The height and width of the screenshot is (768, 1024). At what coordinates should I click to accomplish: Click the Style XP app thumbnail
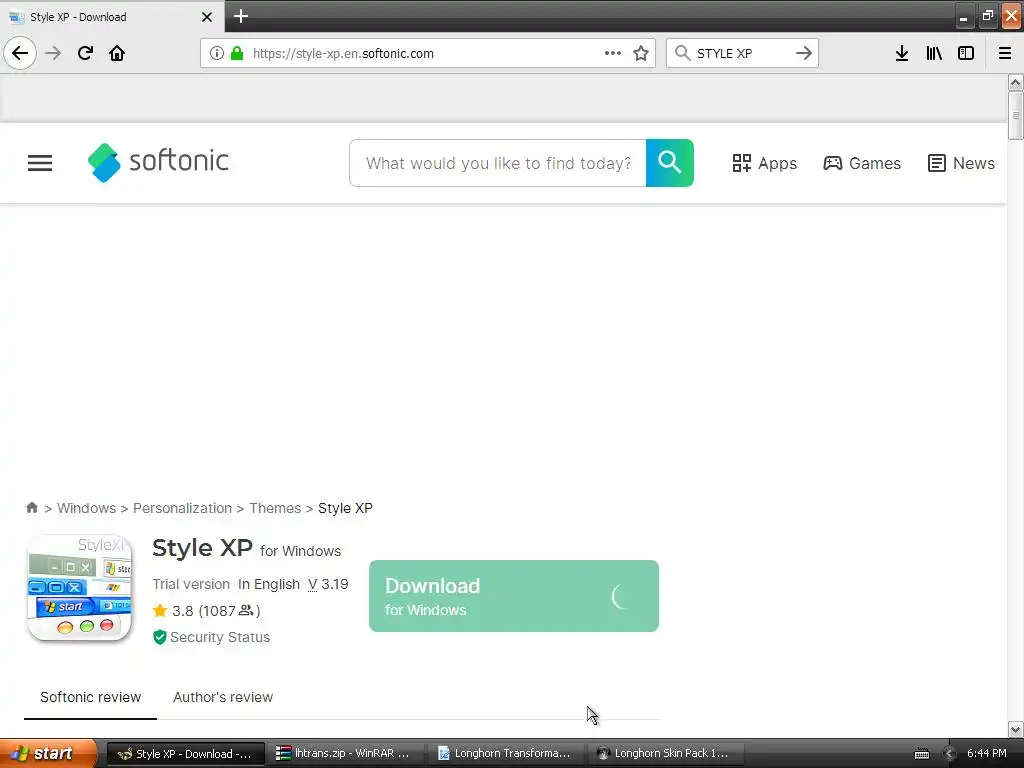pyautogui.click(x=80, y=588)
